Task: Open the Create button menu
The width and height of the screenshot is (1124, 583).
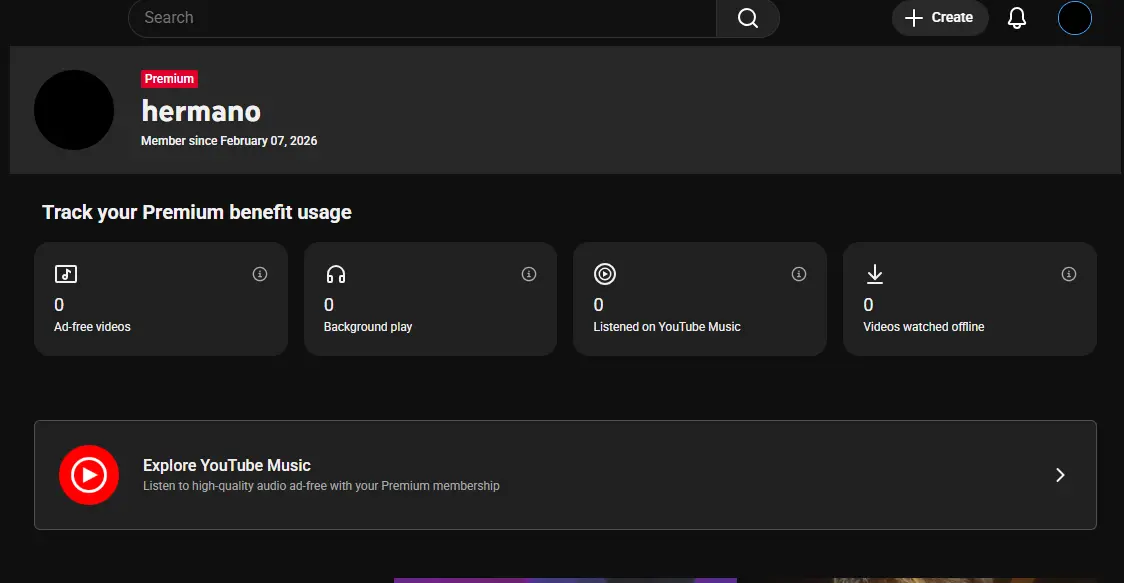Action: click(940, 18)
